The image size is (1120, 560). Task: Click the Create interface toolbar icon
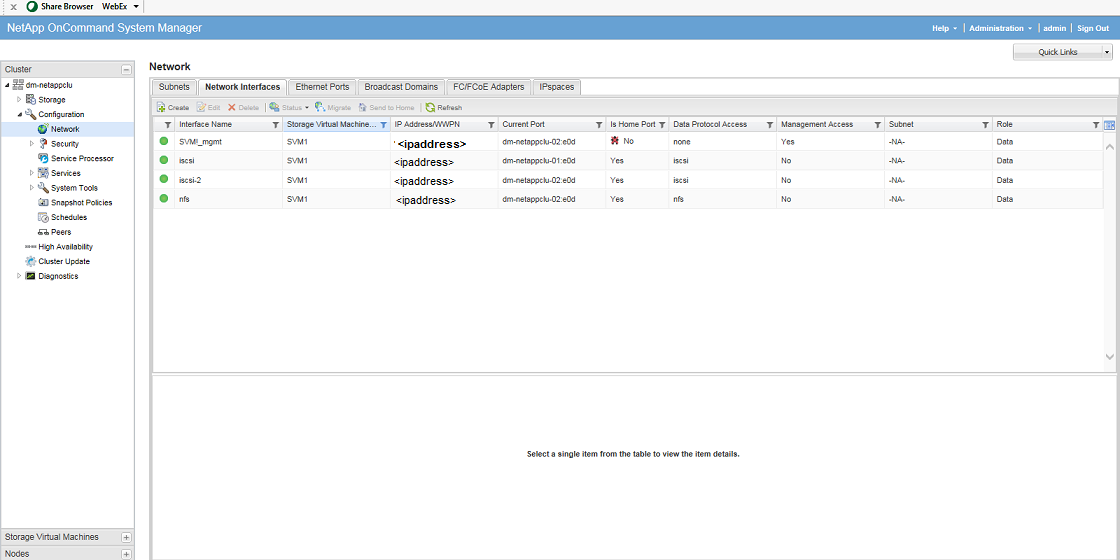tap(161, 107)
